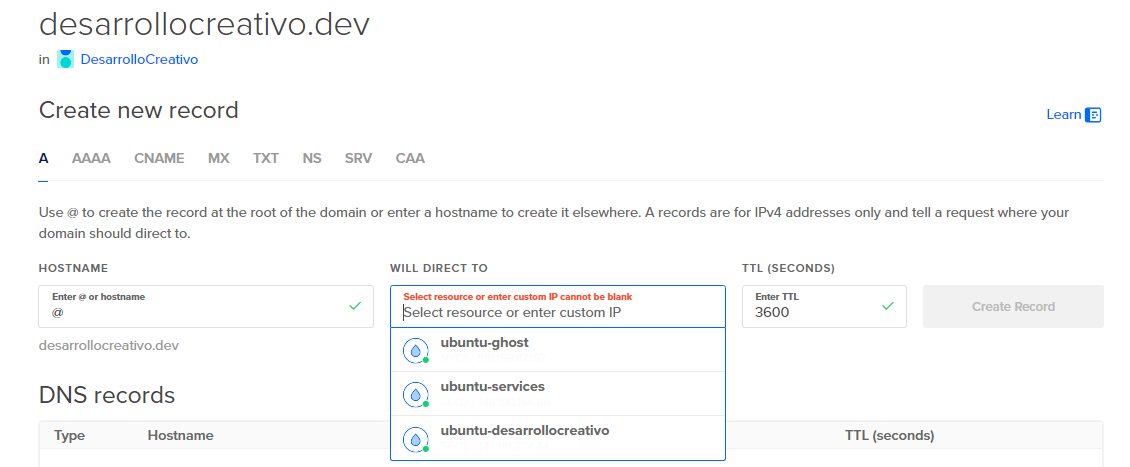Open the TXT record tab

click(x=266, y=158)
